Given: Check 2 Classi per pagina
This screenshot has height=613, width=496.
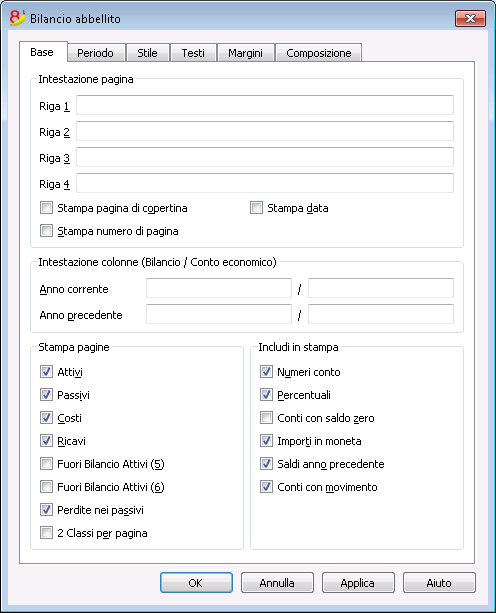Looking at the screenshot, I should [x=47, y=532].
